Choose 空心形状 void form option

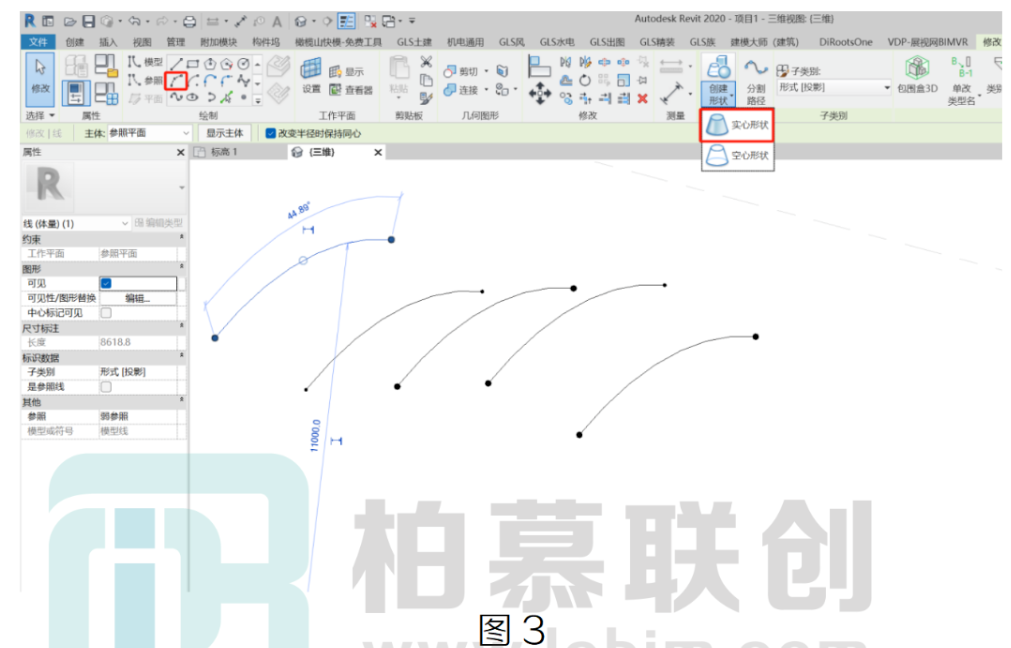tap(737, 155)
